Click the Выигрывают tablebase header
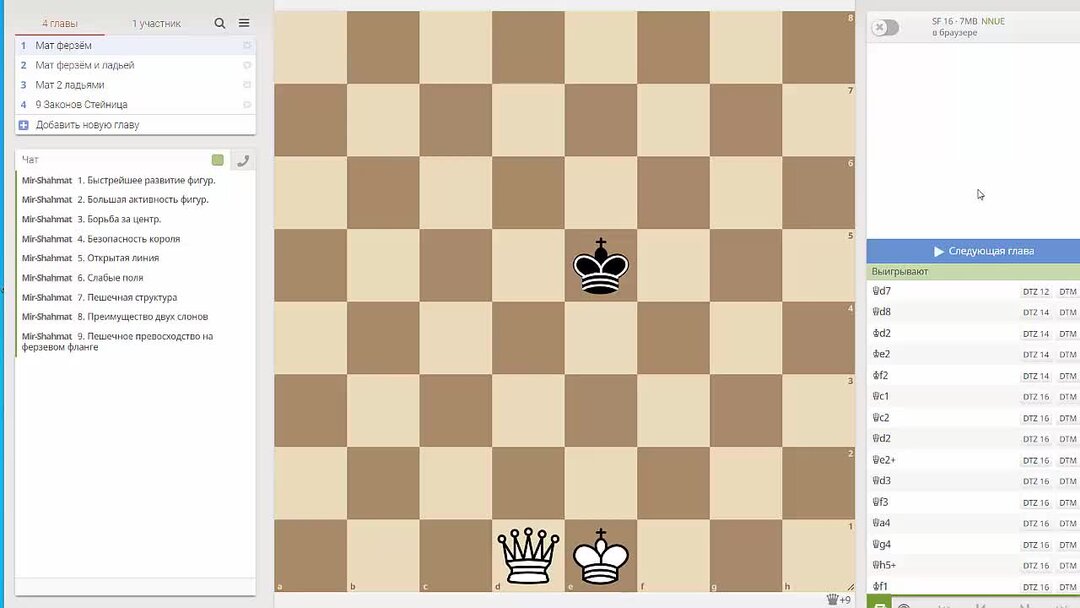This screenshot has height=608, width=1080. coord(973,272)
